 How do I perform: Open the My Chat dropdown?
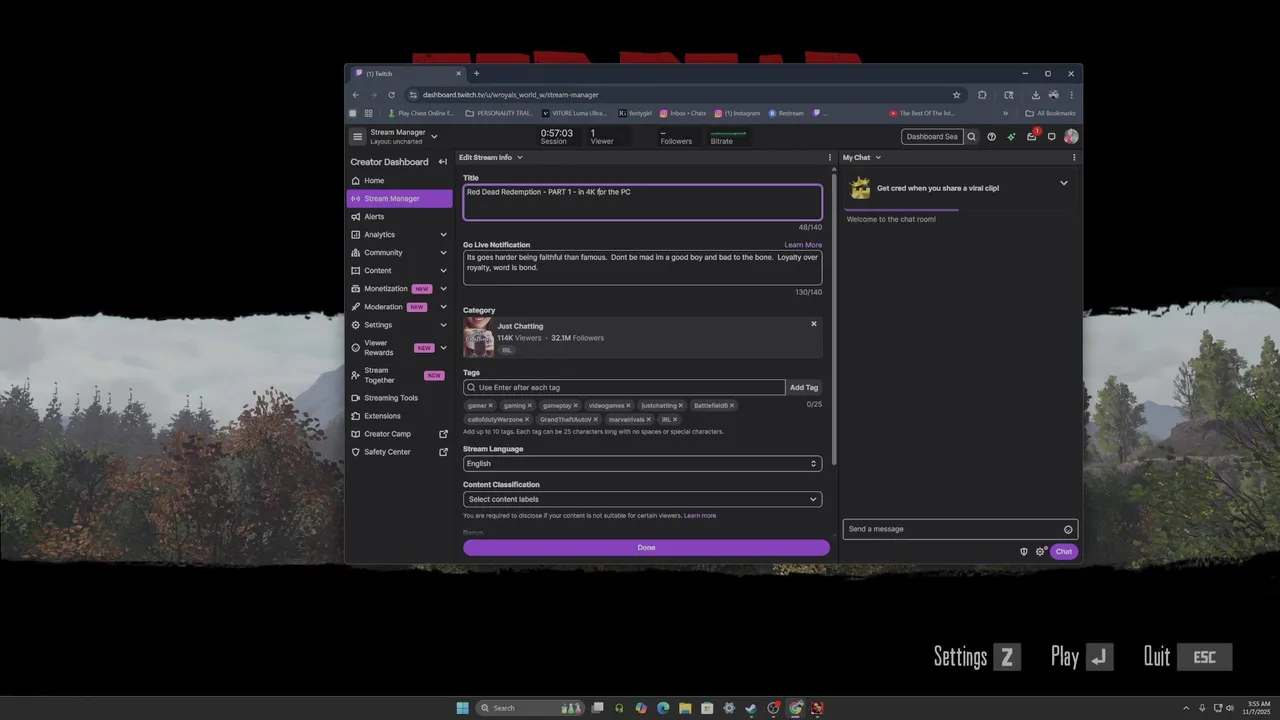tap(878, 157)
